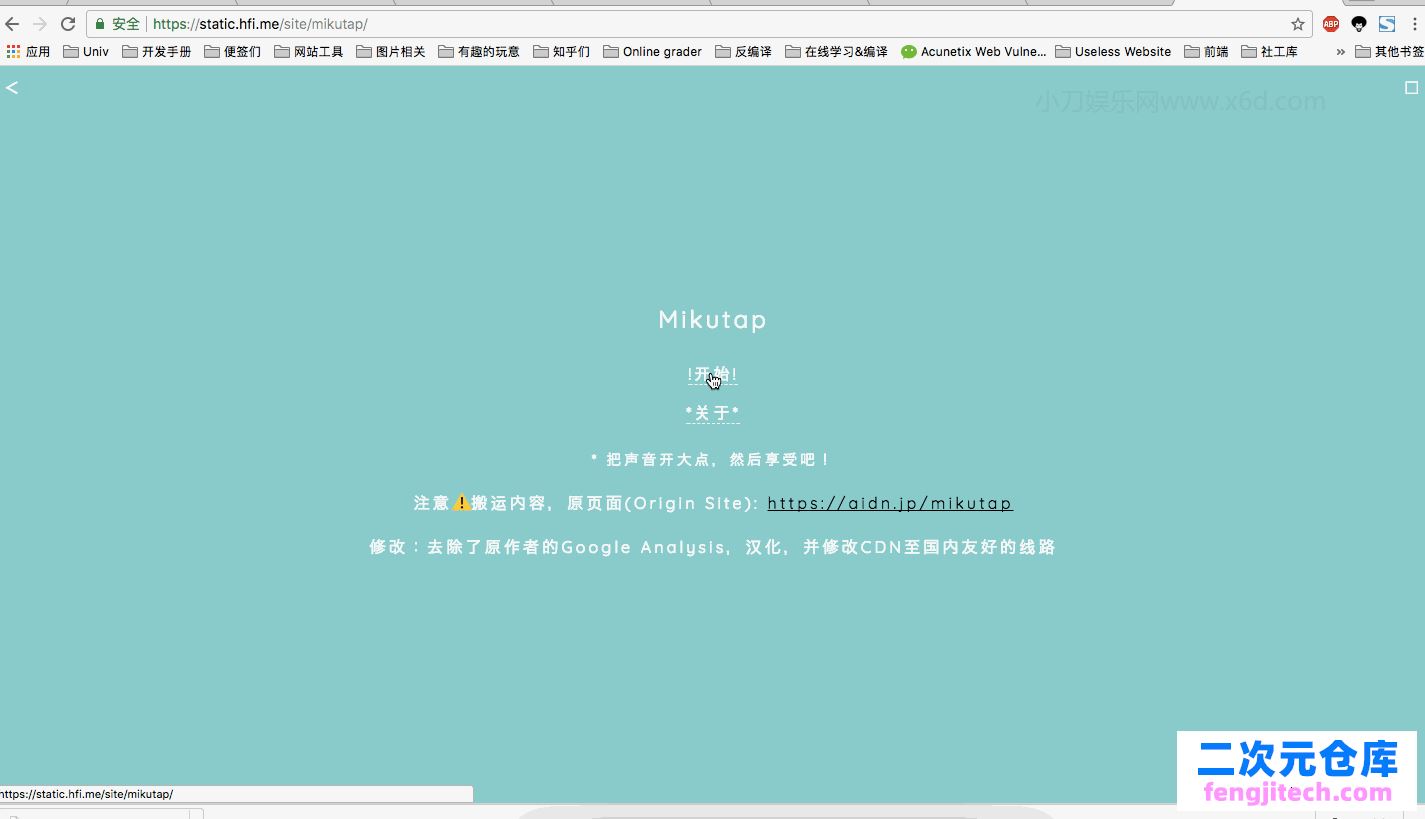The image size is (1425, 819).
Task: Click the 修改：去除了原作者的Google Analysis text
Action: click(x=548, y=547)
